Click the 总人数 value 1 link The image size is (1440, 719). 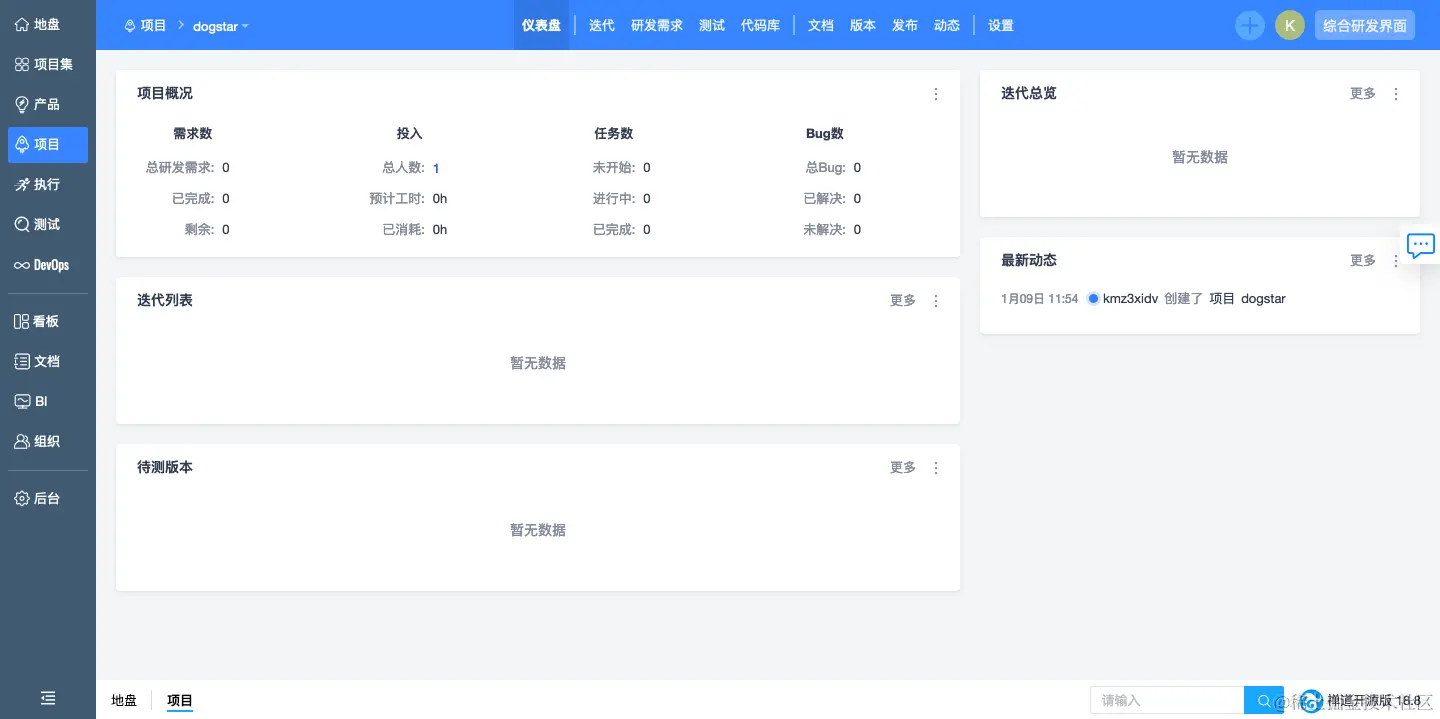click(436, 169)
